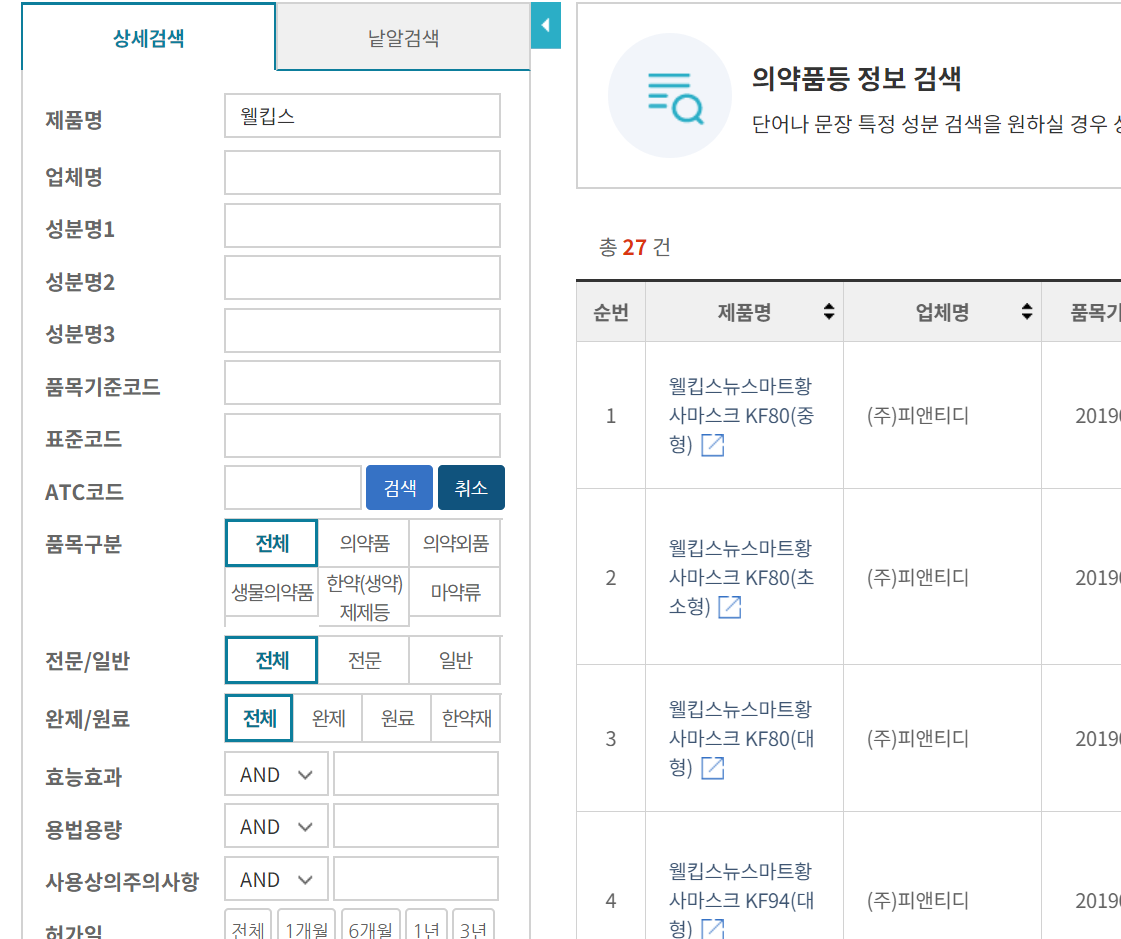Switch to 상세검색 tab

coord(149,37)
